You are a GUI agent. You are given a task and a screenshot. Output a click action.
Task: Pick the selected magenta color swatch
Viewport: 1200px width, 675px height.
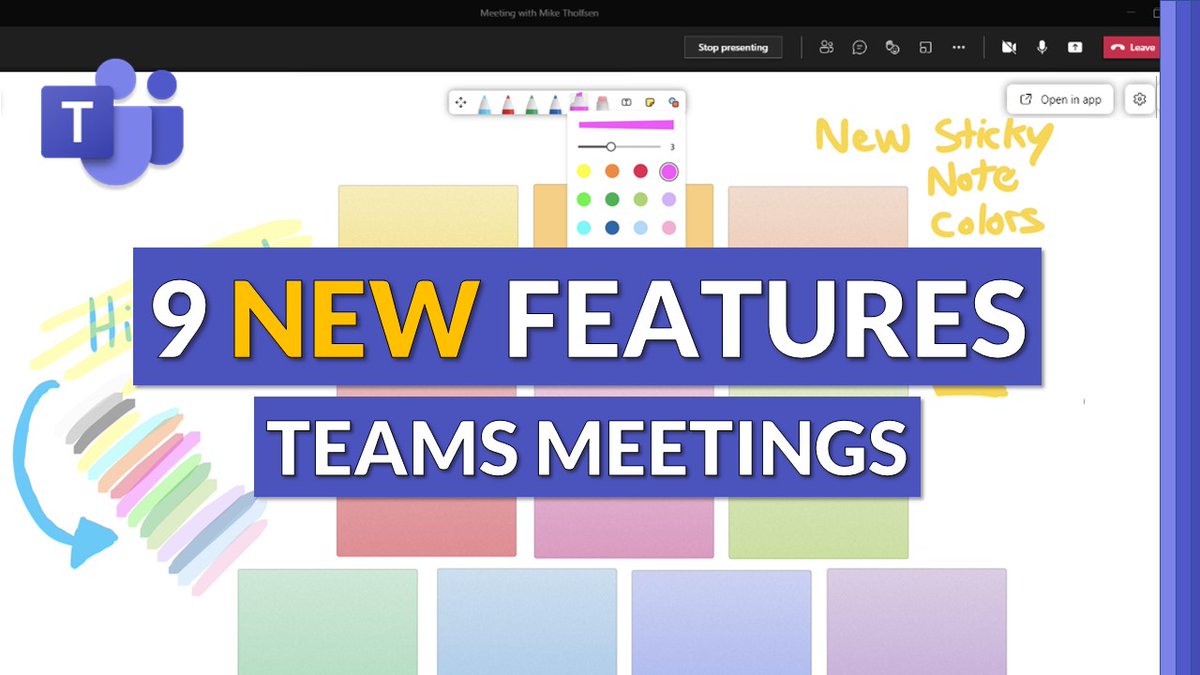pyautogui.click(x=669, y=171)
